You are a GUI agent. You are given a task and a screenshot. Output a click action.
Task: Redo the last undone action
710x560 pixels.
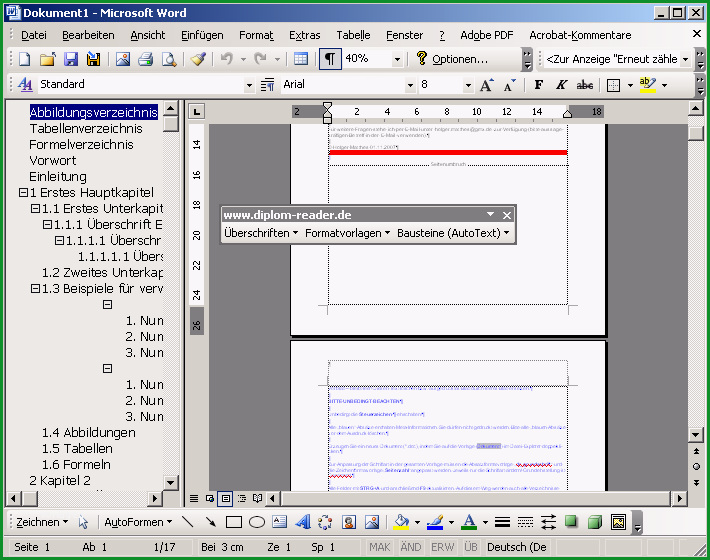click(x=260, y=59)
